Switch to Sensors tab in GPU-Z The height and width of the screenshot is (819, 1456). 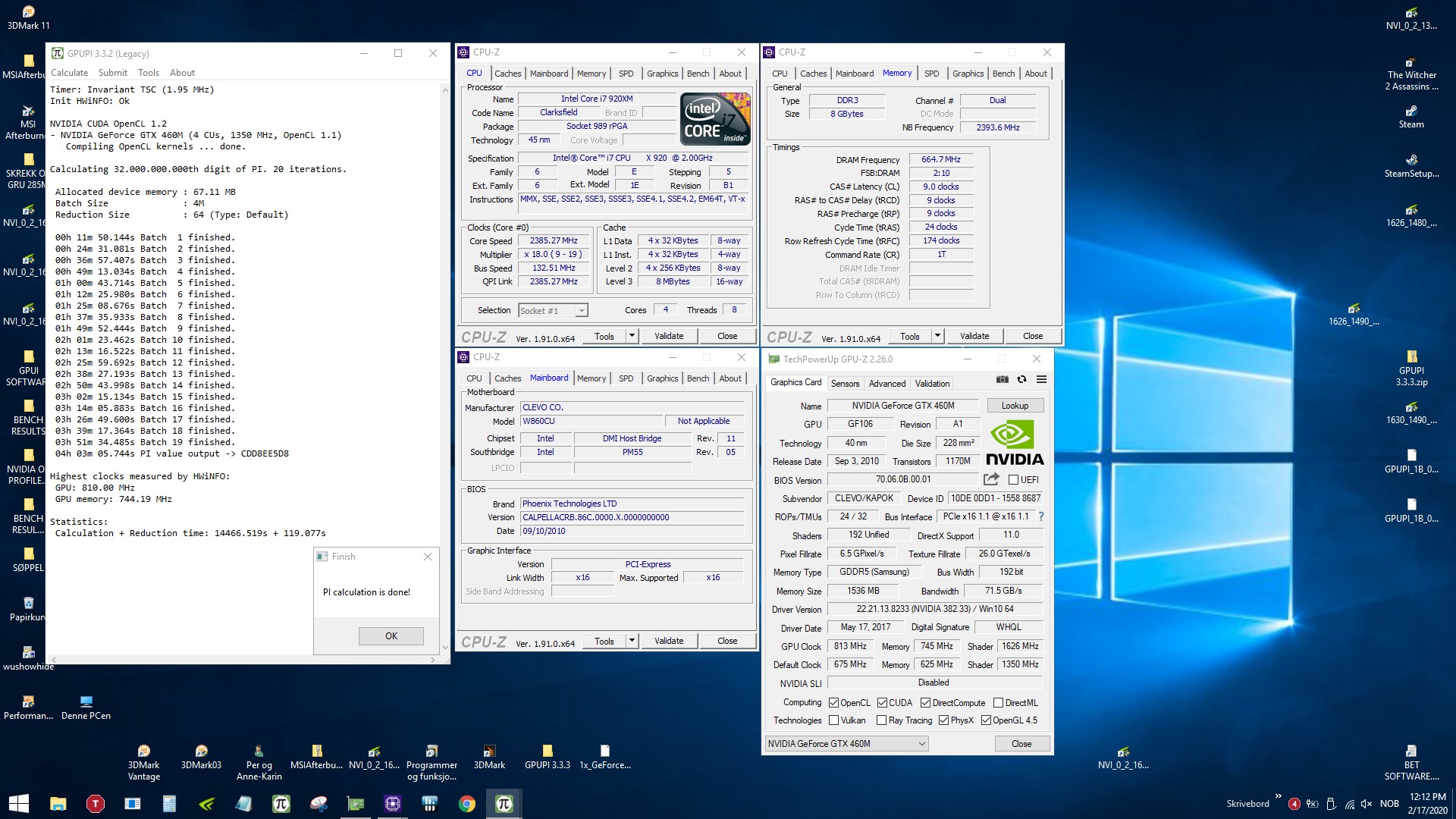(845, 384)
